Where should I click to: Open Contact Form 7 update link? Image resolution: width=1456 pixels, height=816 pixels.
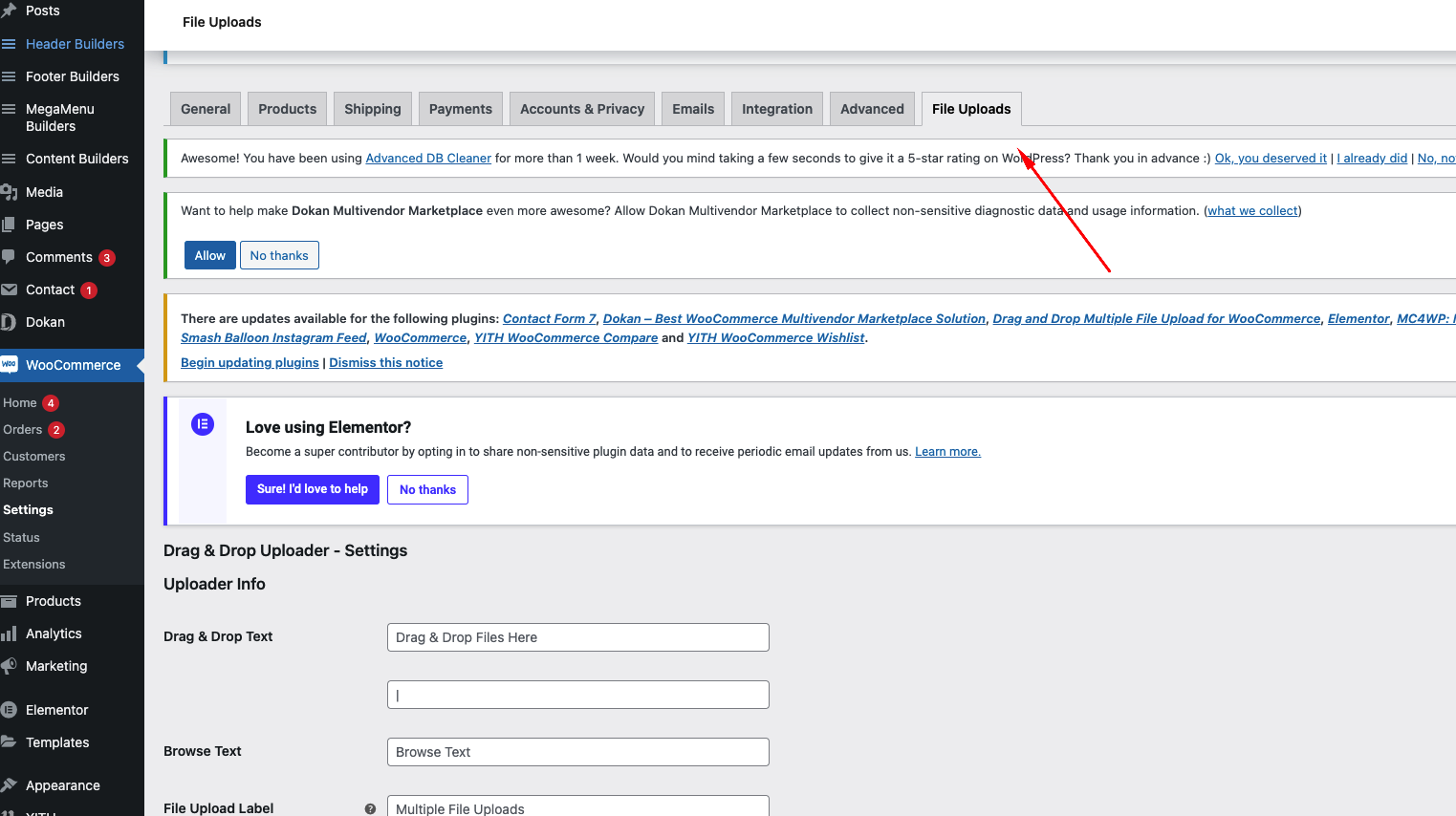[x=550, y=319]
